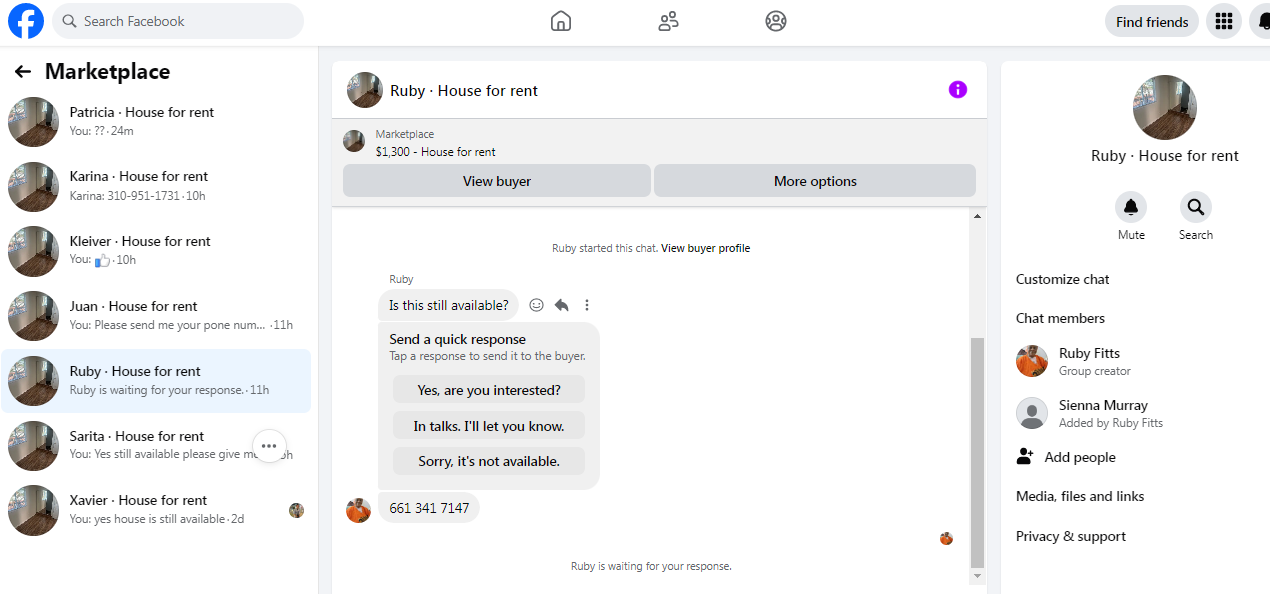
Task: Open message's three-dot more menu
Action: [587, 305]
